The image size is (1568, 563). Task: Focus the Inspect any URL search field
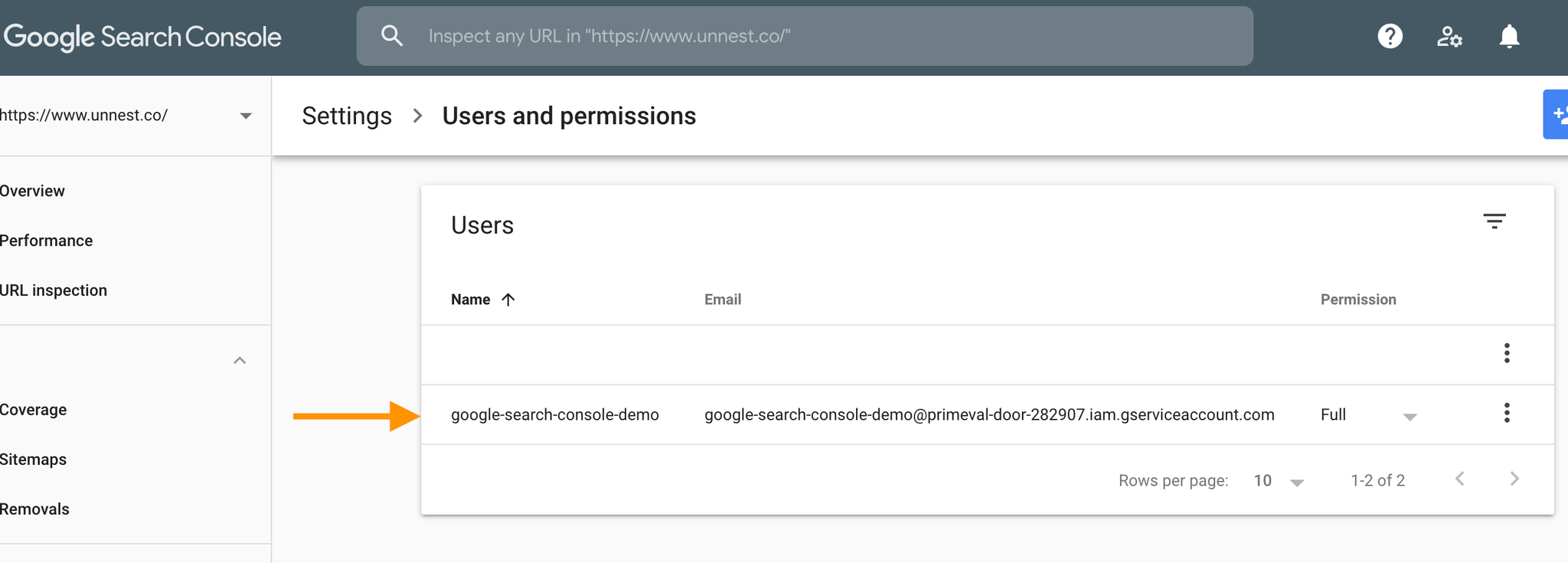click(x=805, y=36)
